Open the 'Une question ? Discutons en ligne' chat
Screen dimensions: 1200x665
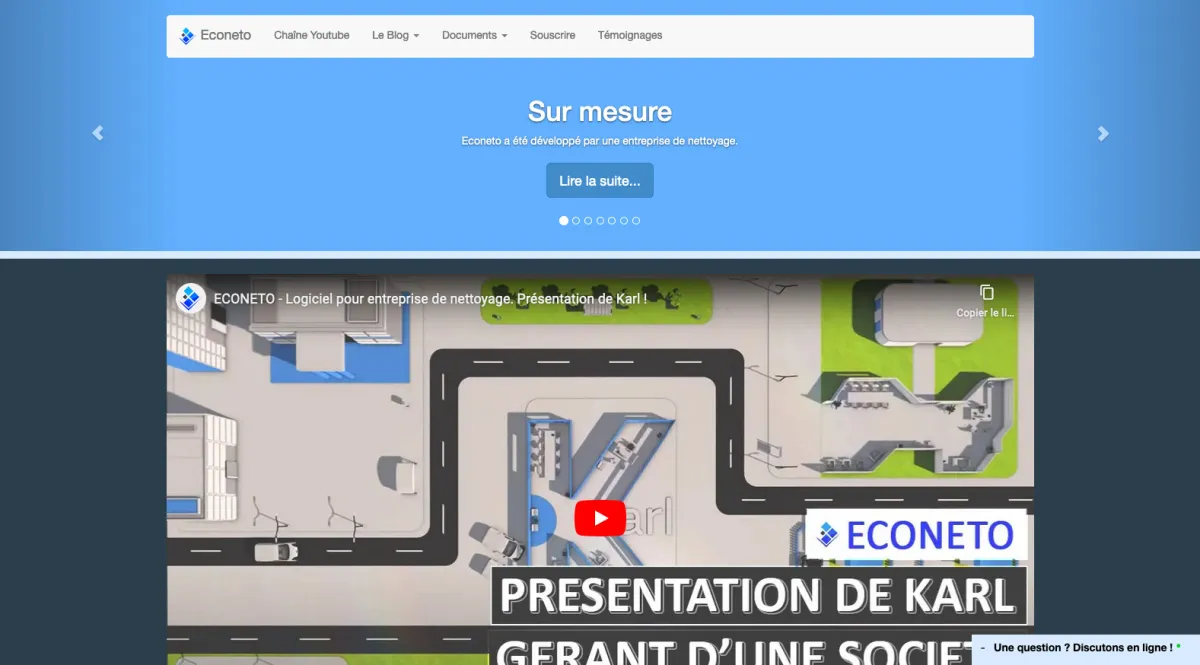(1082, 648)
